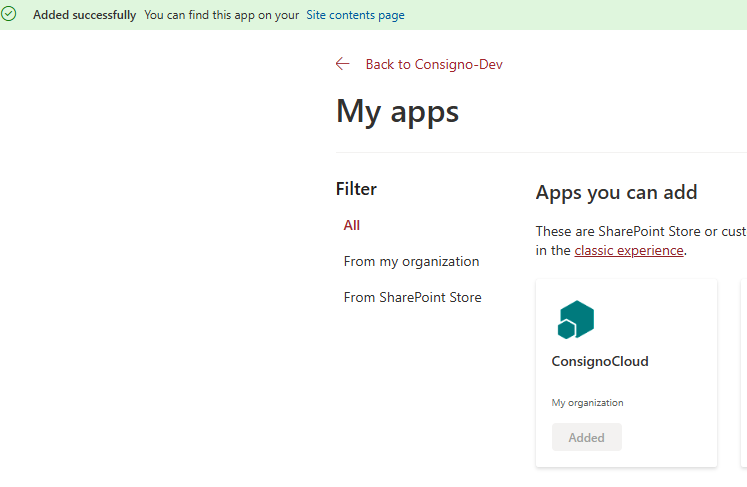Go back to Consigno-Dev
This screenshot has width=747, height=487.
pos(434,64)
